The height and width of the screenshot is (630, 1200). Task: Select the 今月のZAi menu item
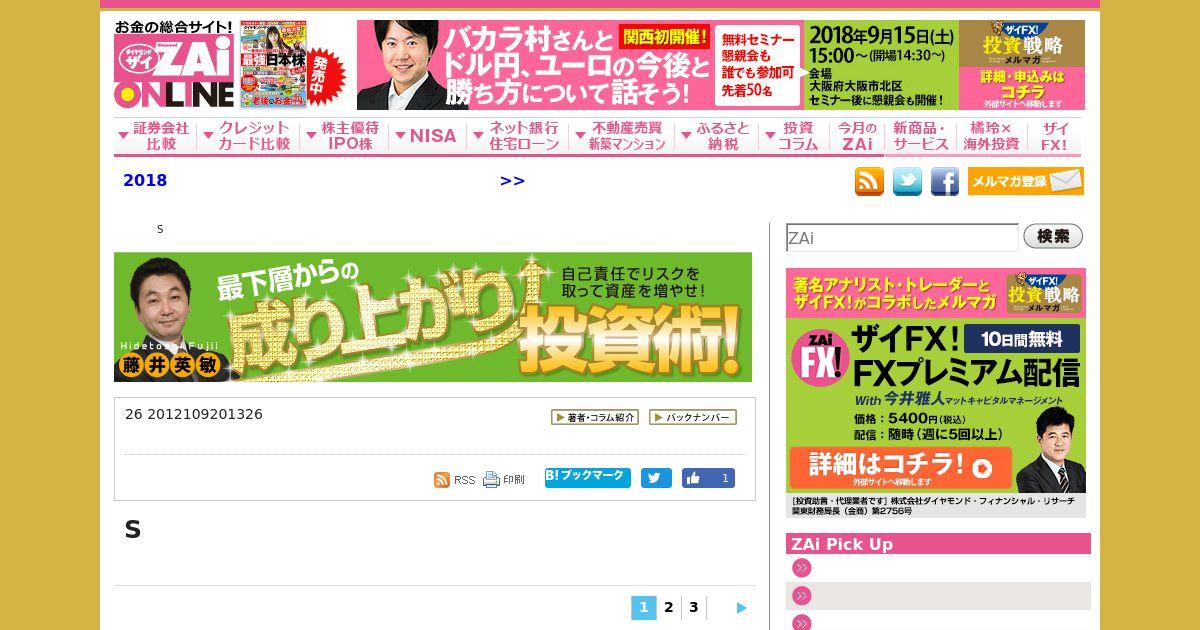pos(857,136)
